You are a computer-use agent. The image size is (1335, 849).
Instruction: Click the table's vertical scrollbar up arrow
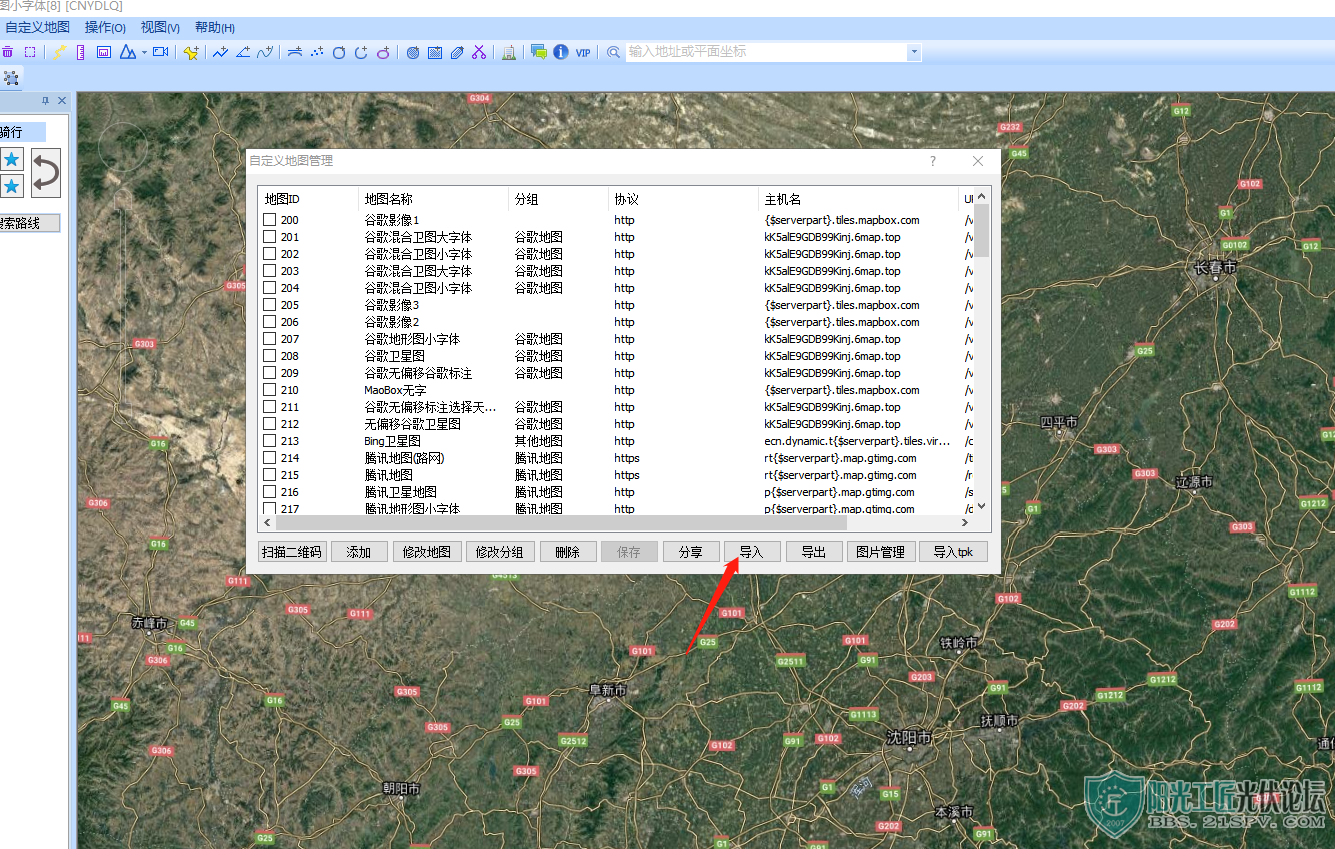click(981, 196)
